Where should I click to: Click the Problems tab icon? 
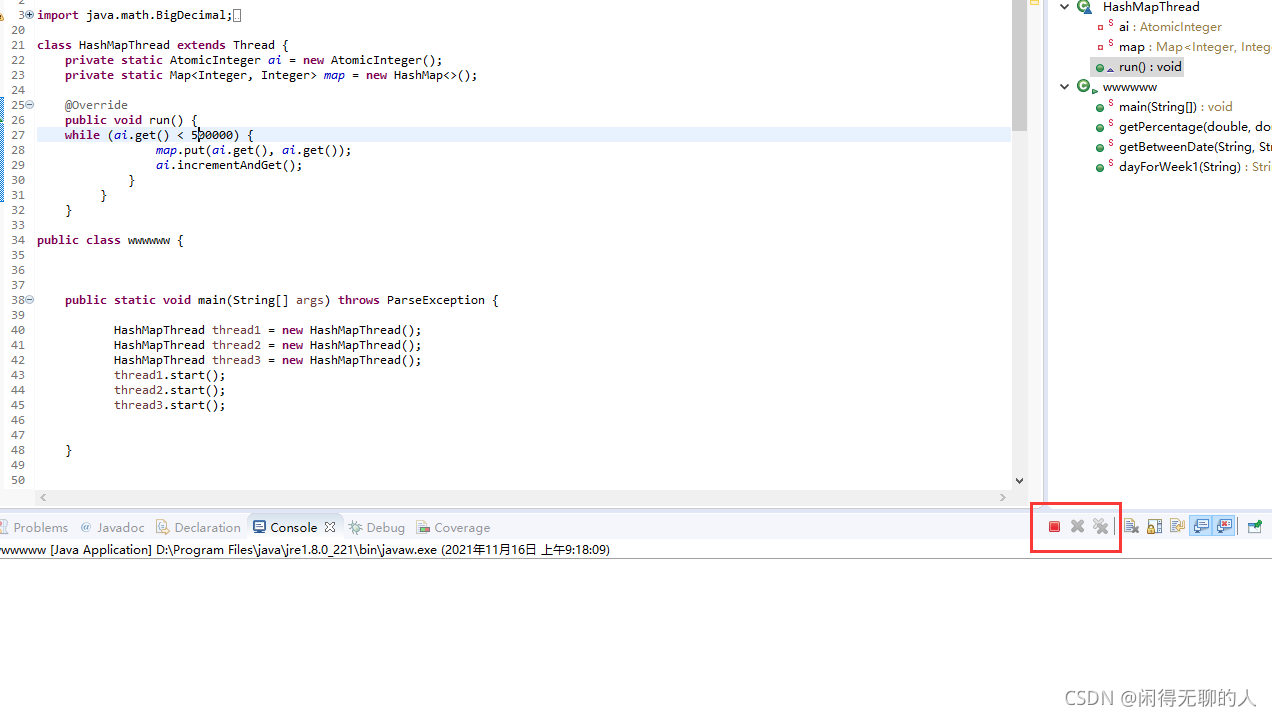(x=4, y=527)
